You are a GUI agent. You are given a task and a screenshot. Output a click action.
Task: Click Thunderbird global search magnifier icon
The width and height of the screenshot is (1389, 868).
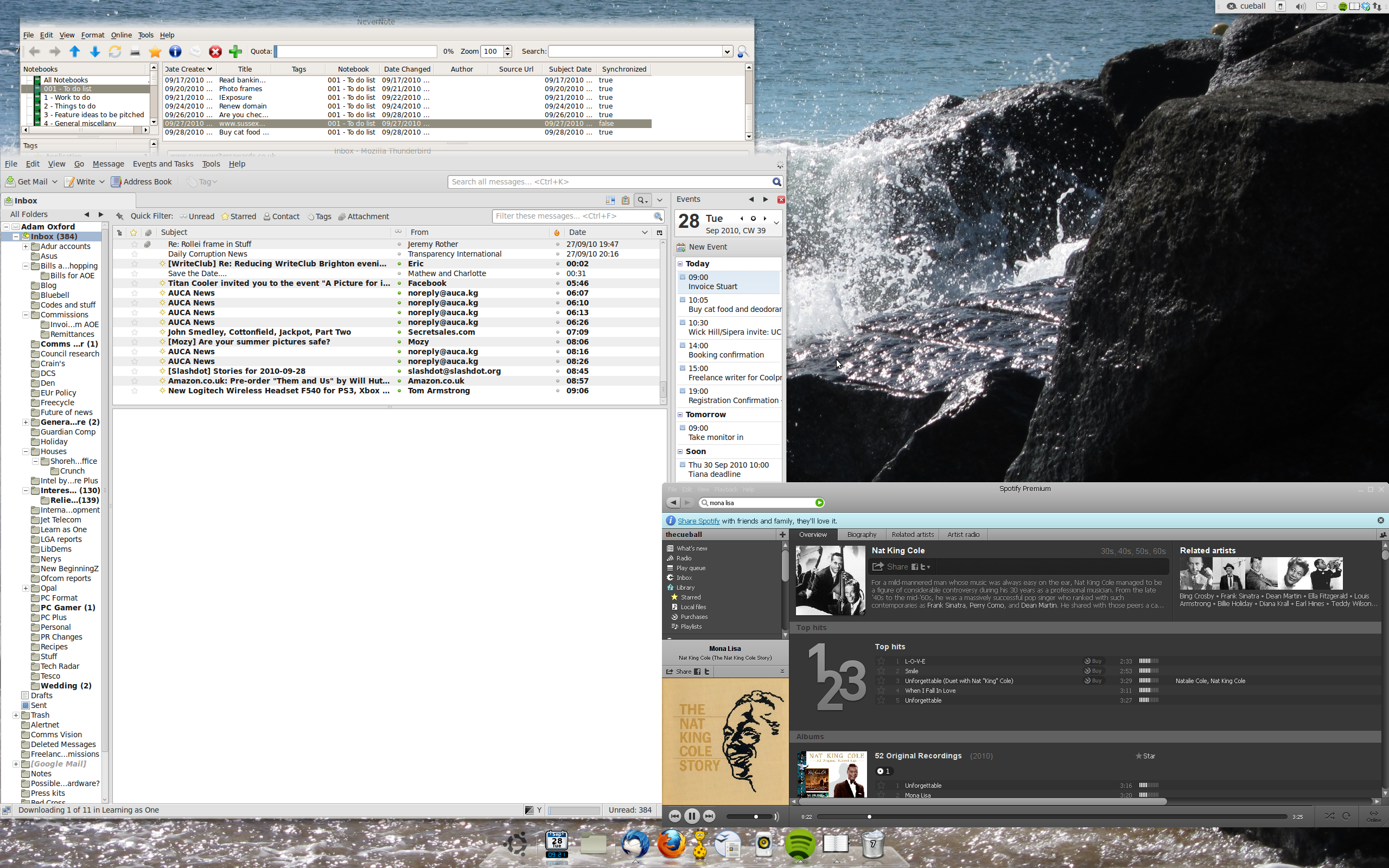776,182
